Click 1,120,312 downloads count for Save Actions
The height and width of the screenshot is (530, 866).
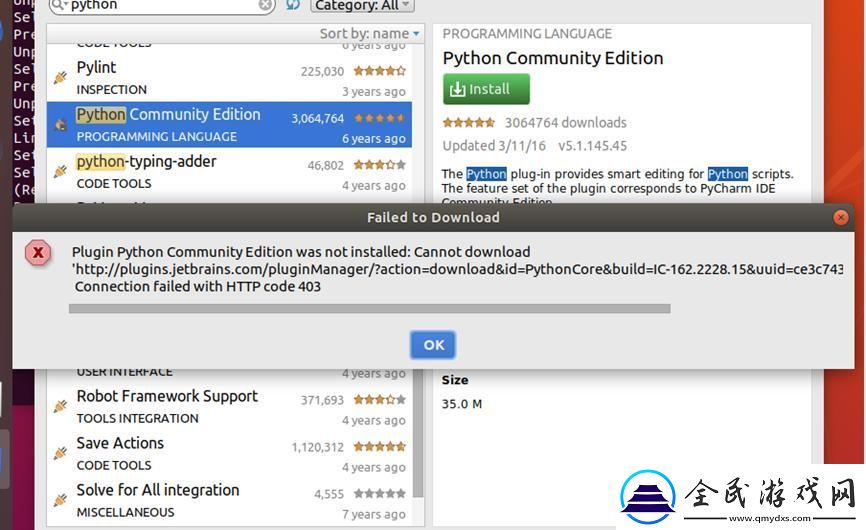(x=318, y=447)
